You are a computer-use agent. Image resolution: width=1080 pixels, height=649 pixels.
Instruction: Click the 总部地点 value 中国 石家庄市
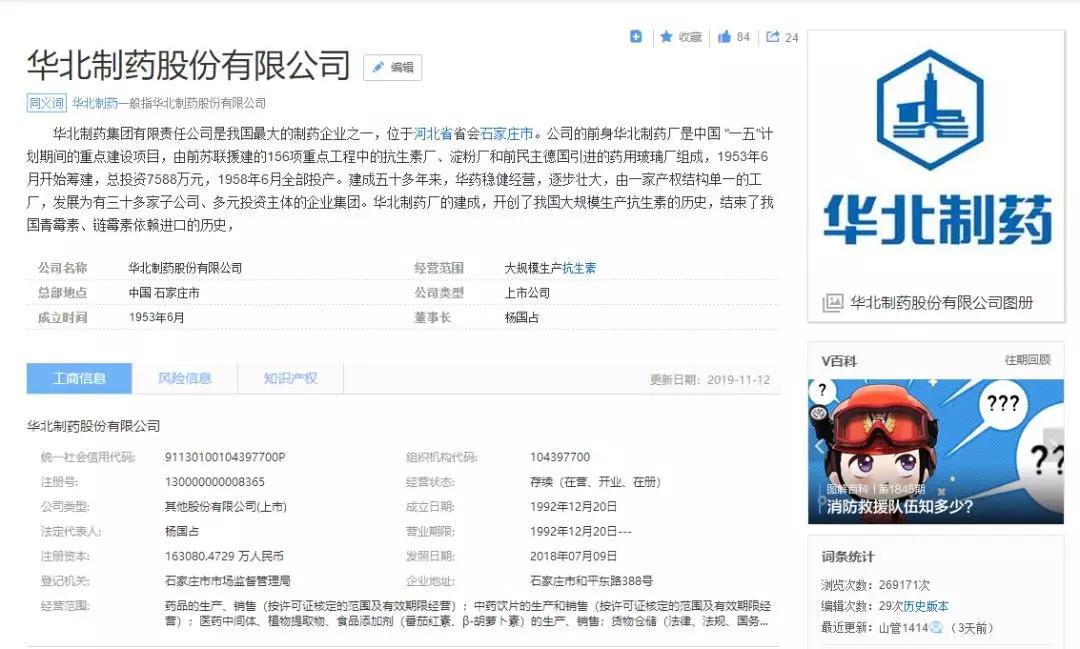tap(164, 293)
